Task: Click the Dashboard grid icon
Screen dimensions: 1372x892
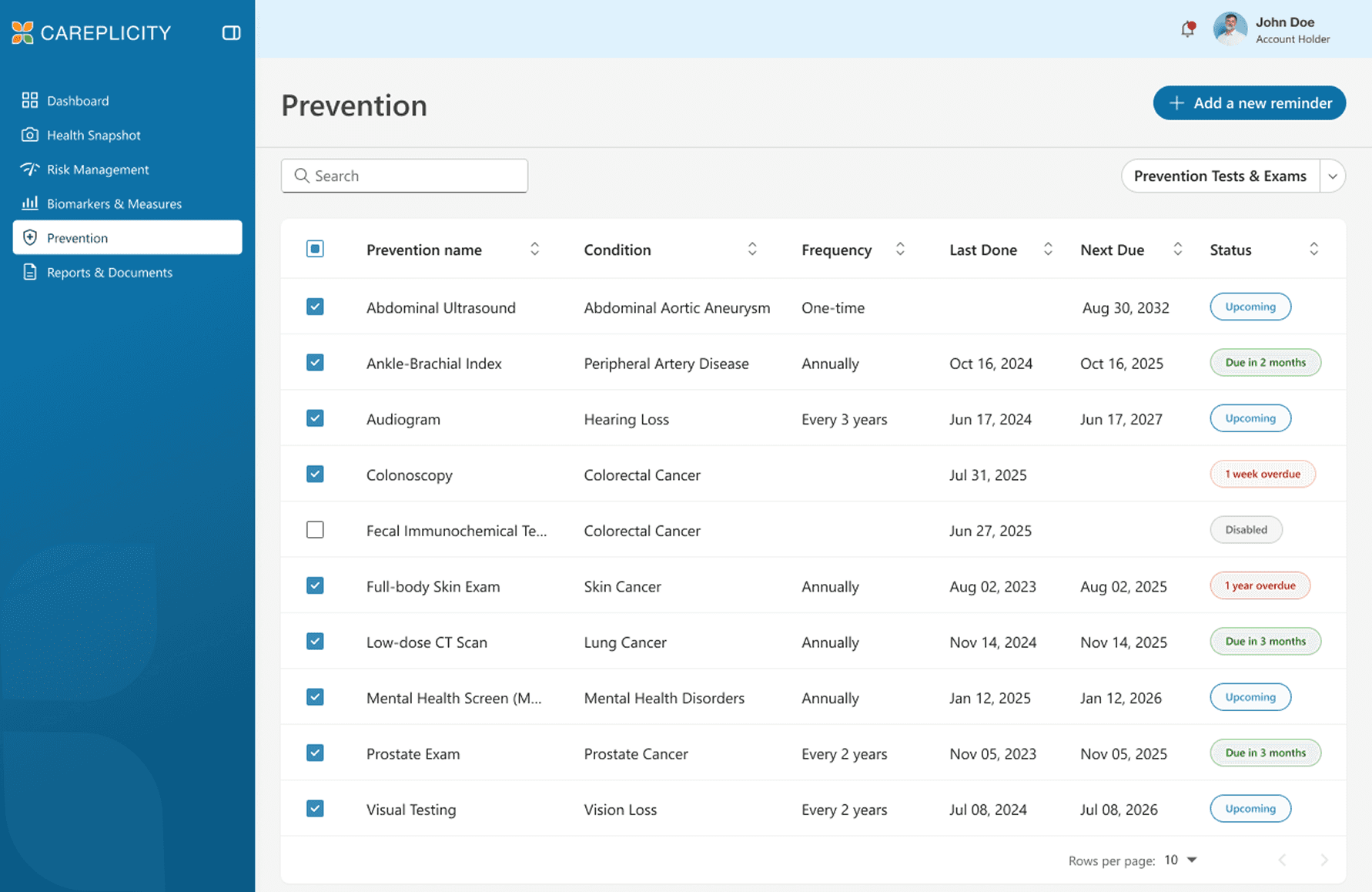Action: [x=30, y=100]
